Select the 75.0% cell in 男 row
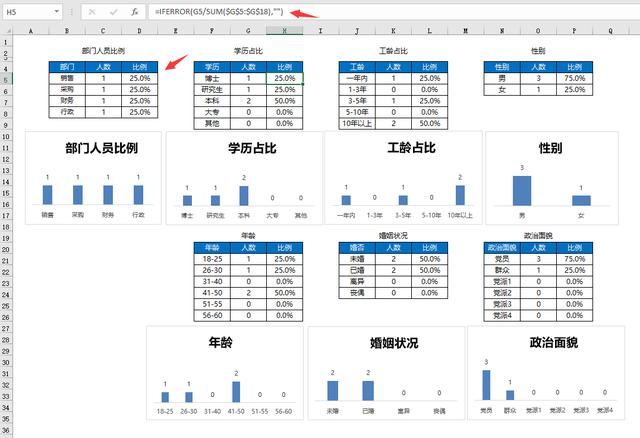The image size is (640, 438). tap(574, 78)
